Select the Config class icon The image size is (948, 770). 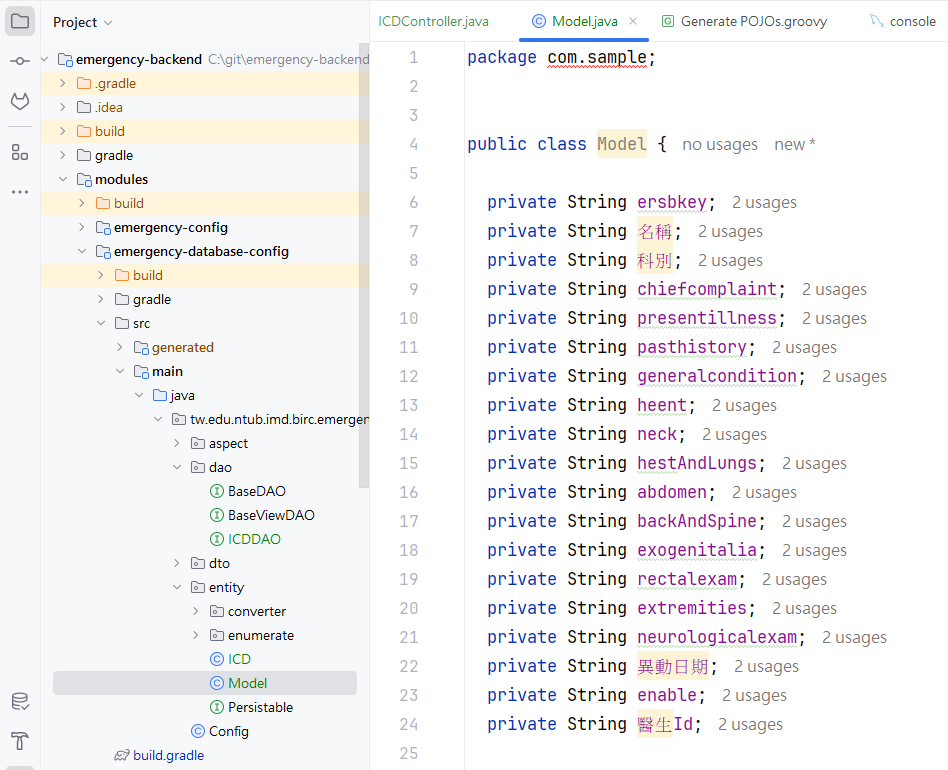[x=198, y=731]
